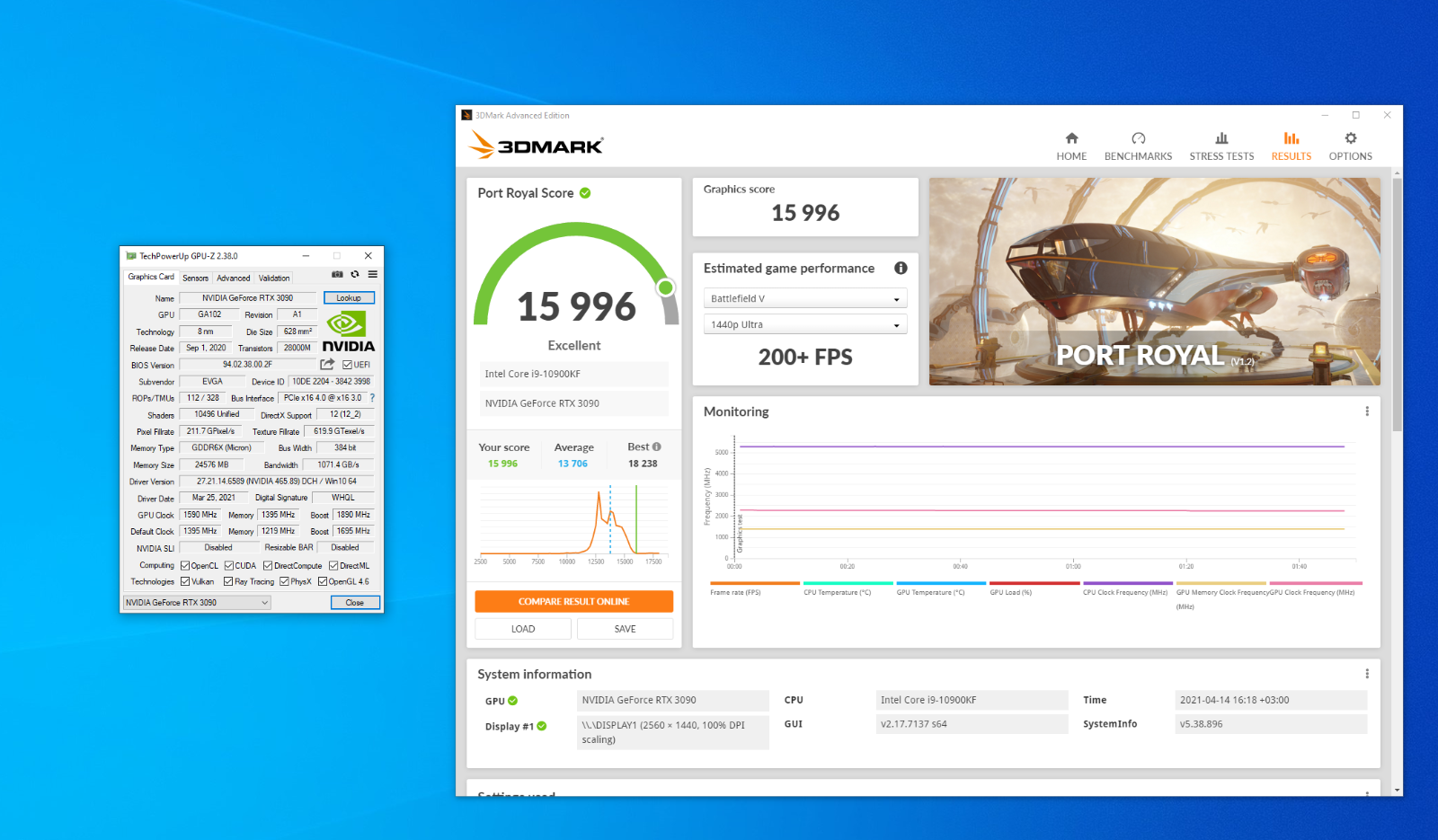Open the 1440p Ultra preset dropdown
Screen dimensions: 1438x840
pyautogui.click(x=805, y=324)
